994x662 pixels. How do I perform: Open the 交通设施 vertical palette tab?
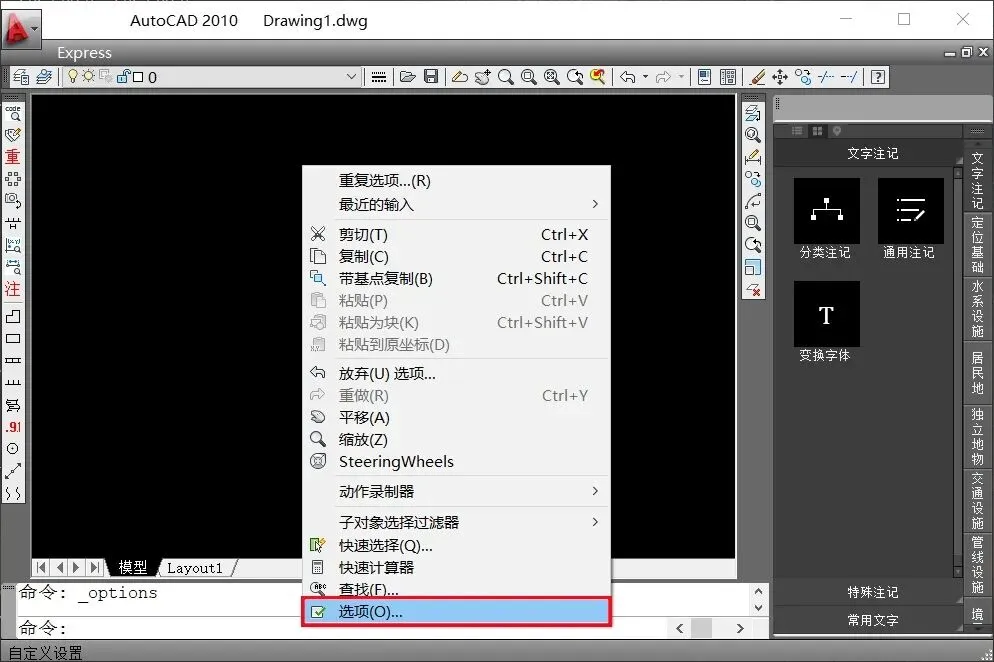point(978,501)
